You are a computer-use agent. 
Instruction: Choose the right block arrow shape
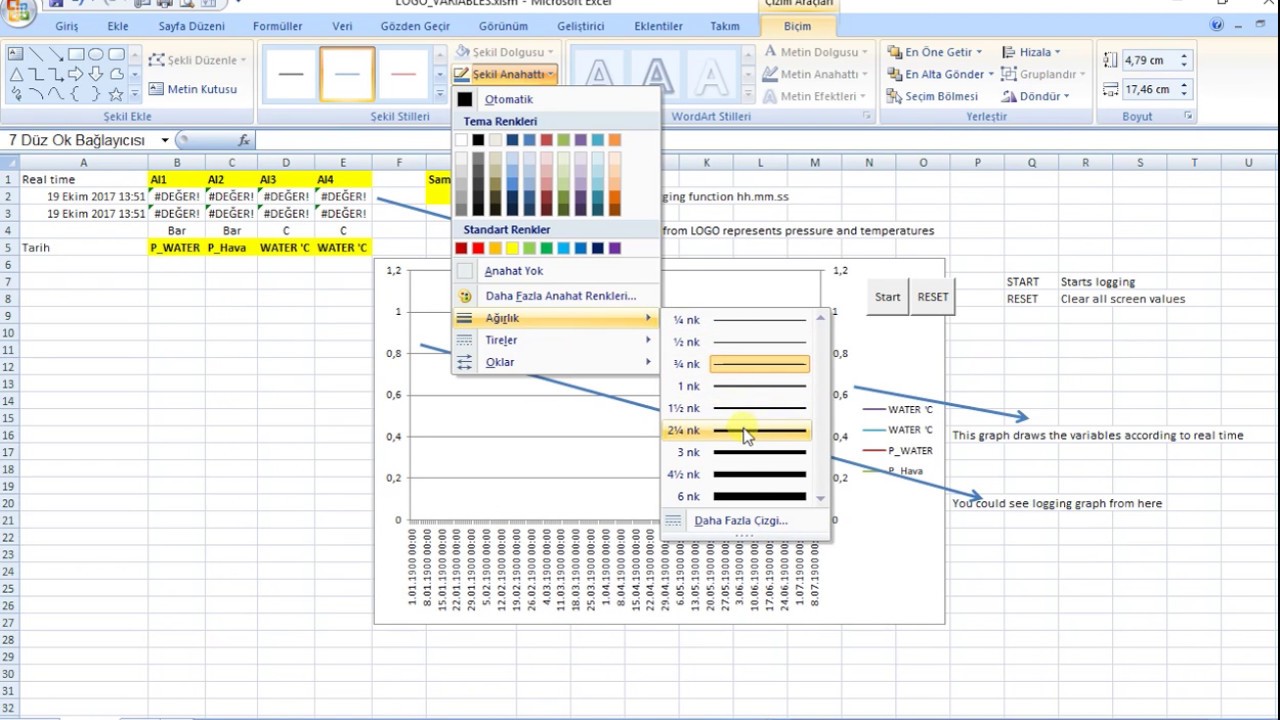click(x=76, y=74)
